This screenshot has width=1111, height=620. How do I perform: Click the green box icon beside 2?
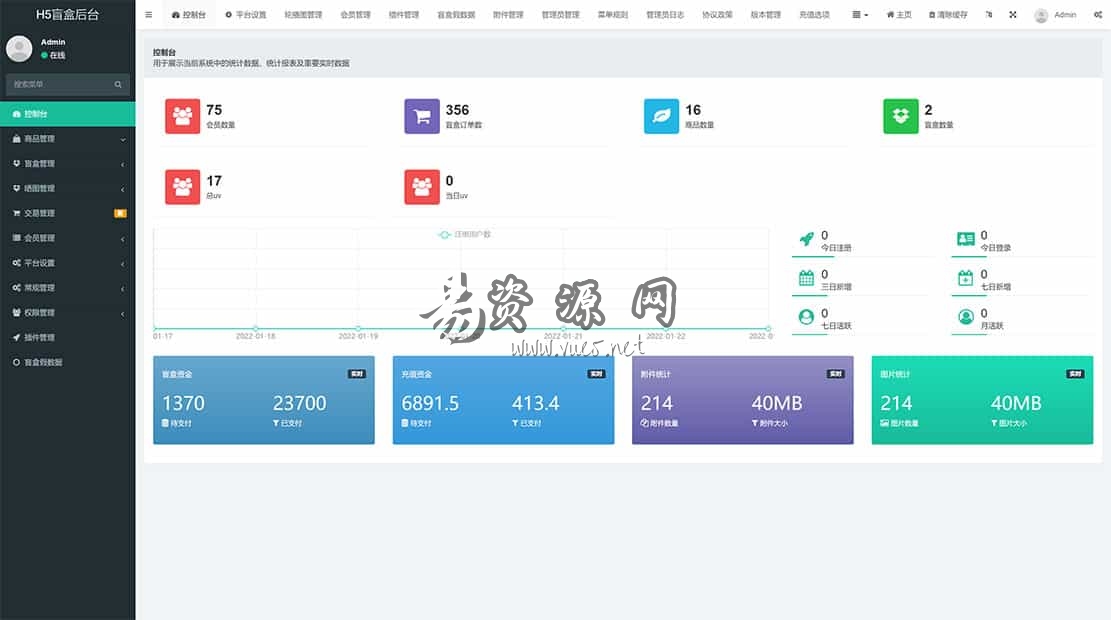[x=901, y=116]
